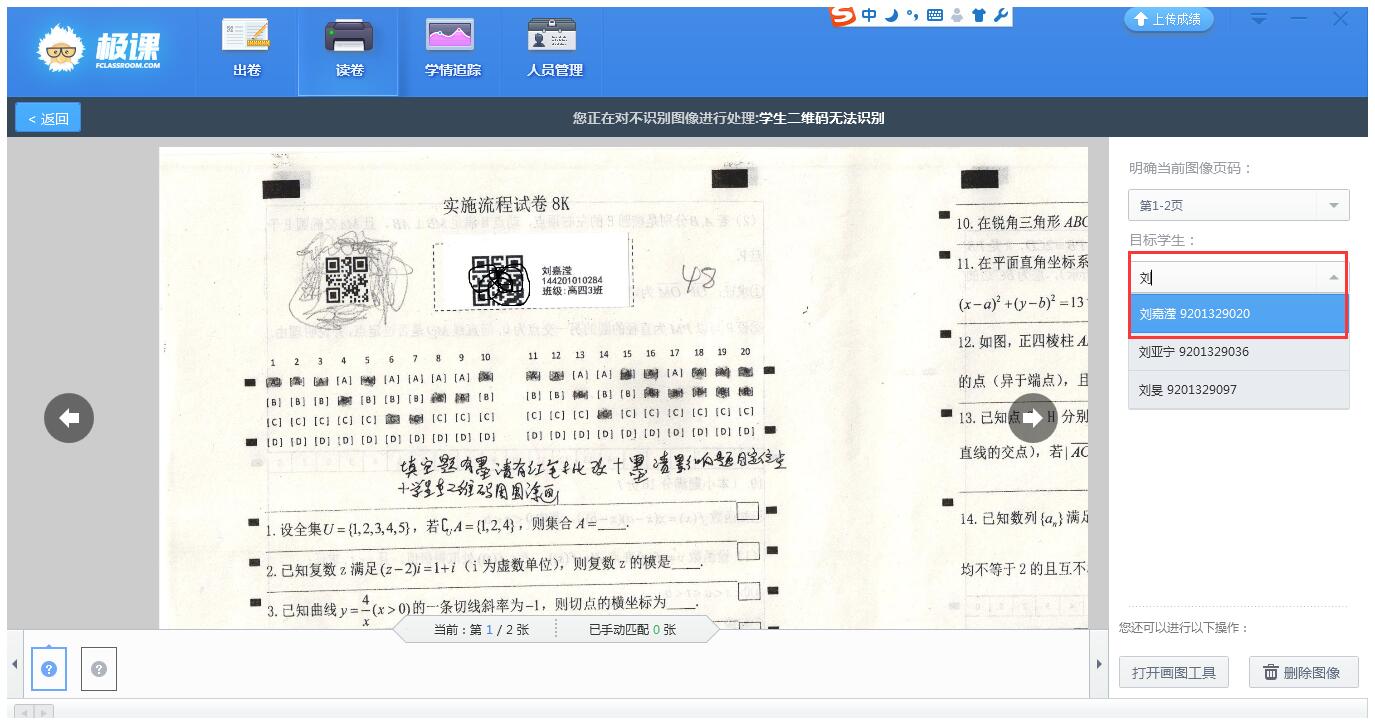
Task: Delete the image with 删除图像
Action: click(x=1303, y=673)
